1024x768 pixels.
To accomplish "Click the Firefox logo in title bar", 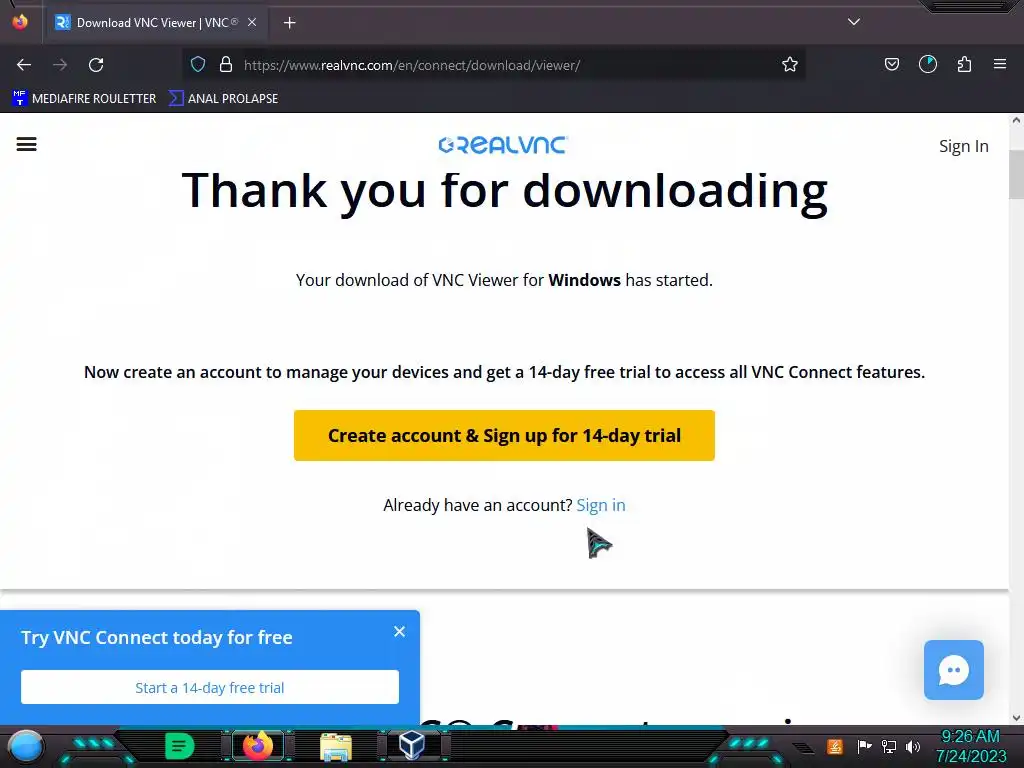I will pyautogui.click(x=20, y=22).
